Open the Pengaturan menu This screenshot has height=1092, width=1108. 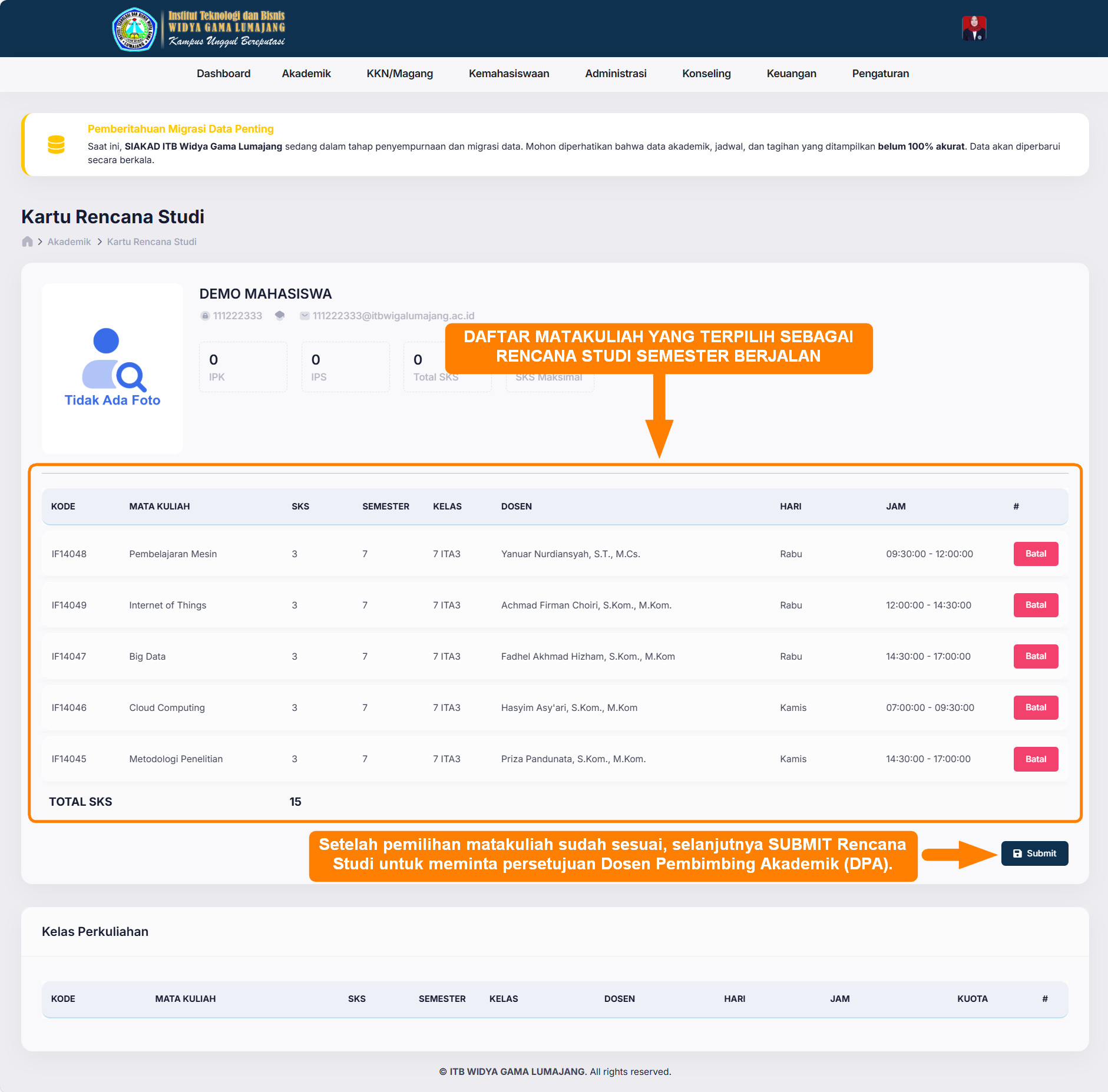[880, 74]
